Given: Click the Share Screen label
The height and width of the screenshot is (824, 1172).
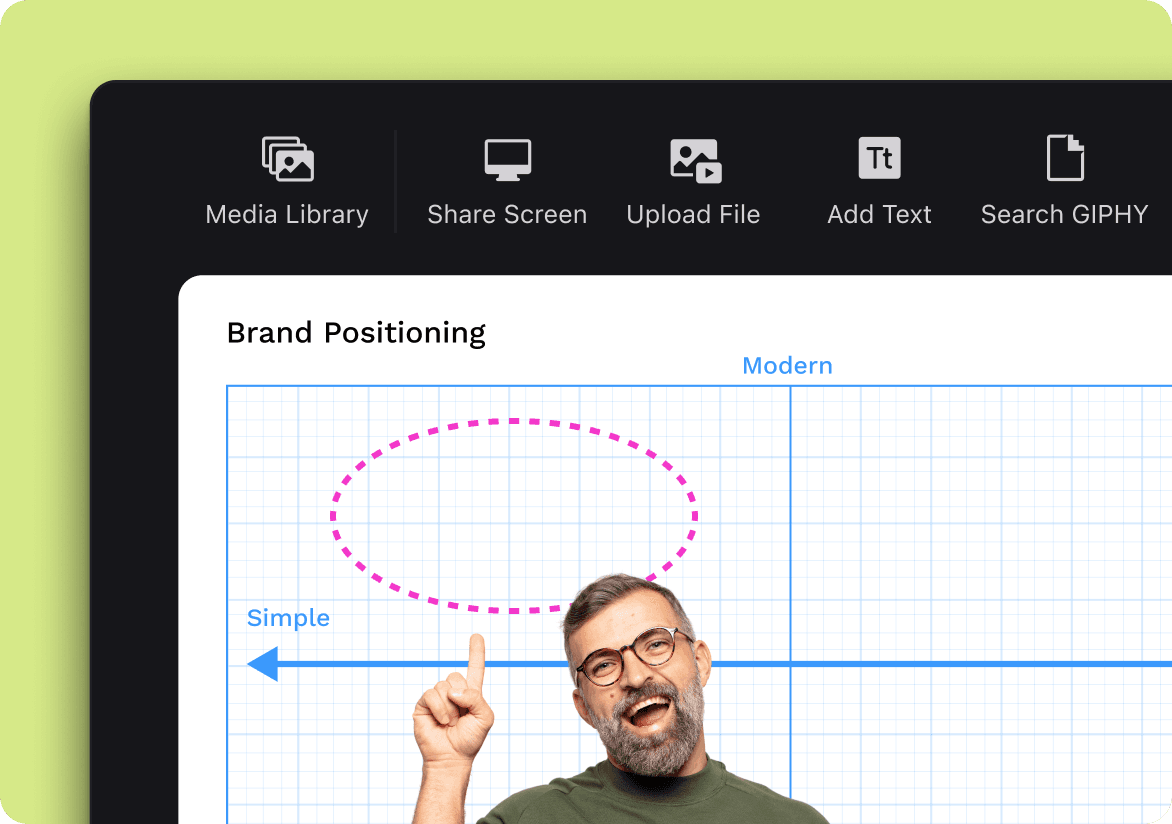Looking at the screenshot, I should pos(507,215).
